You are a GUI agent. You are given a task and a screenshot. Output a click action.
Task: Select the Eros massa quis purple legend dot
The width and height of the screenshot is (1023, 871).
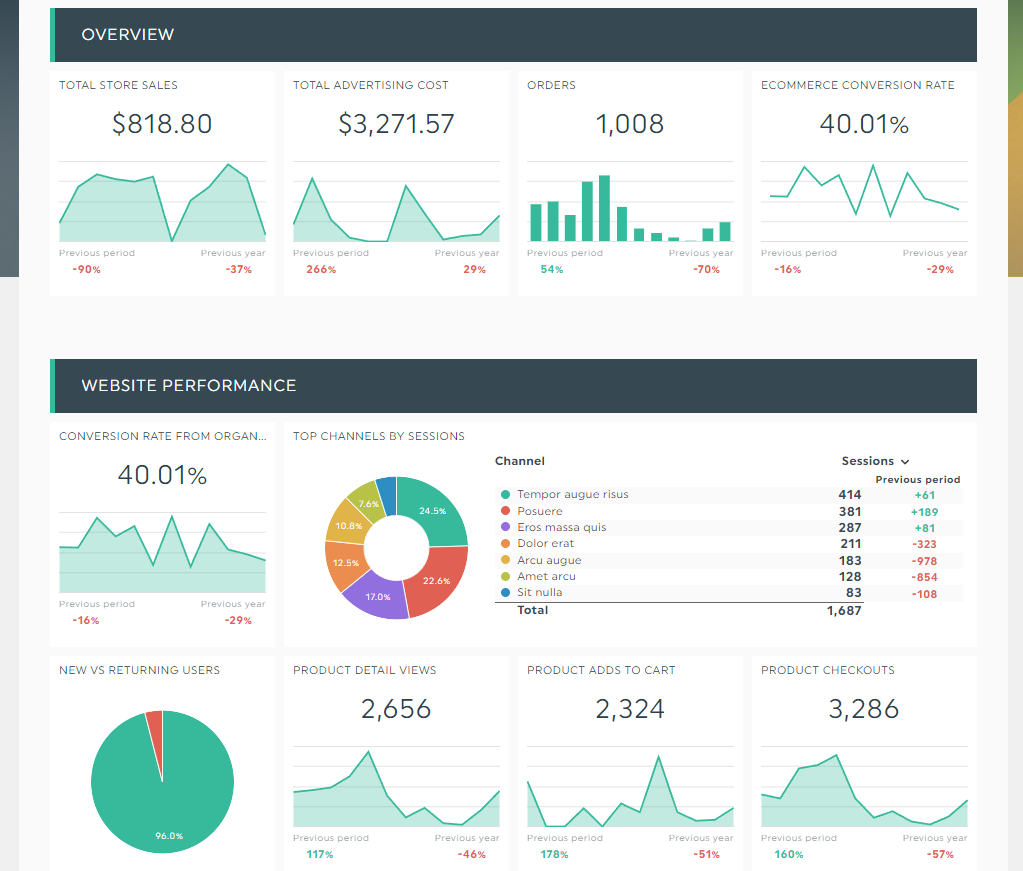pyautogui.click(x=505, y=527)
